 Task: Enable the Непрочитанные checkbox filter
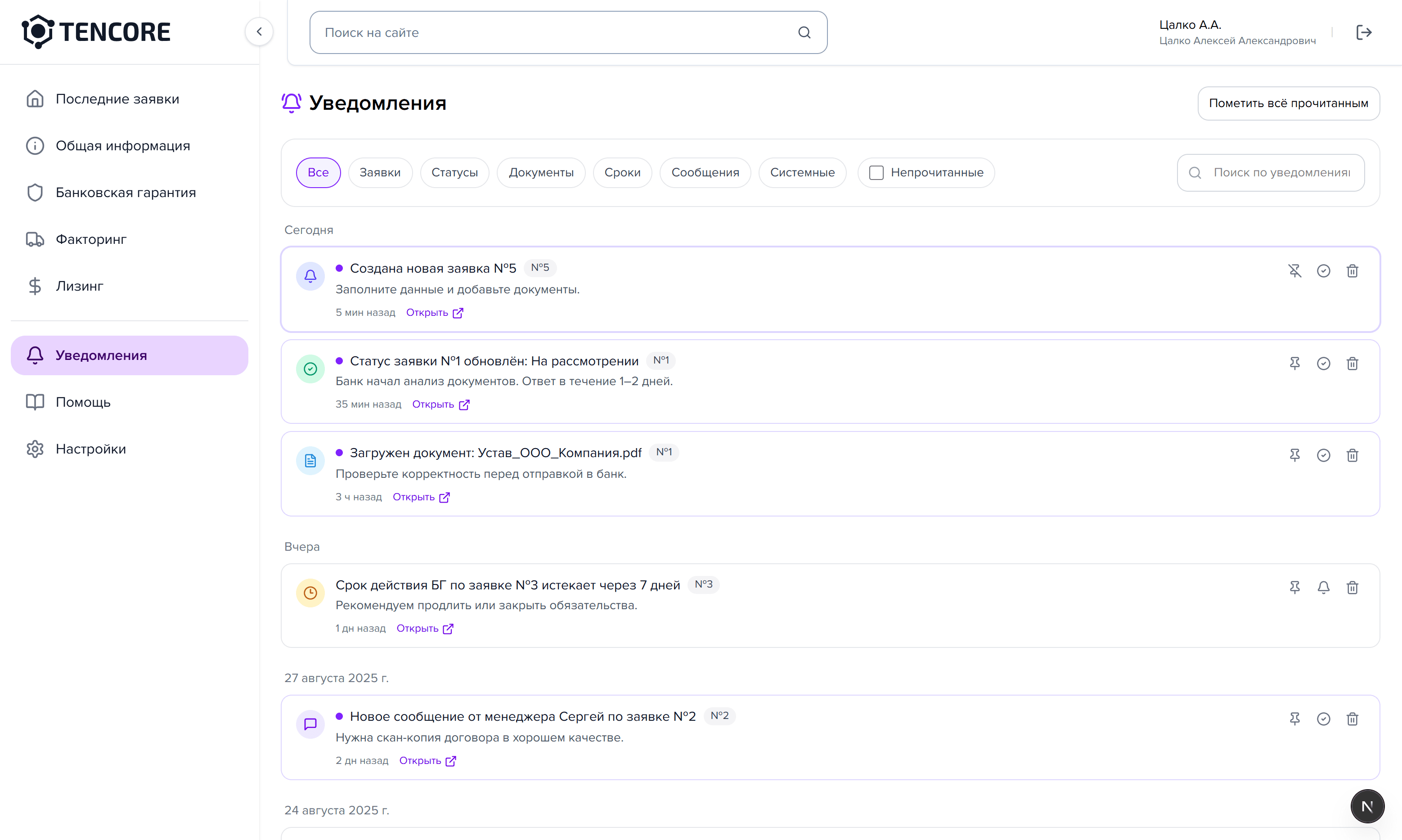[876, 173]
